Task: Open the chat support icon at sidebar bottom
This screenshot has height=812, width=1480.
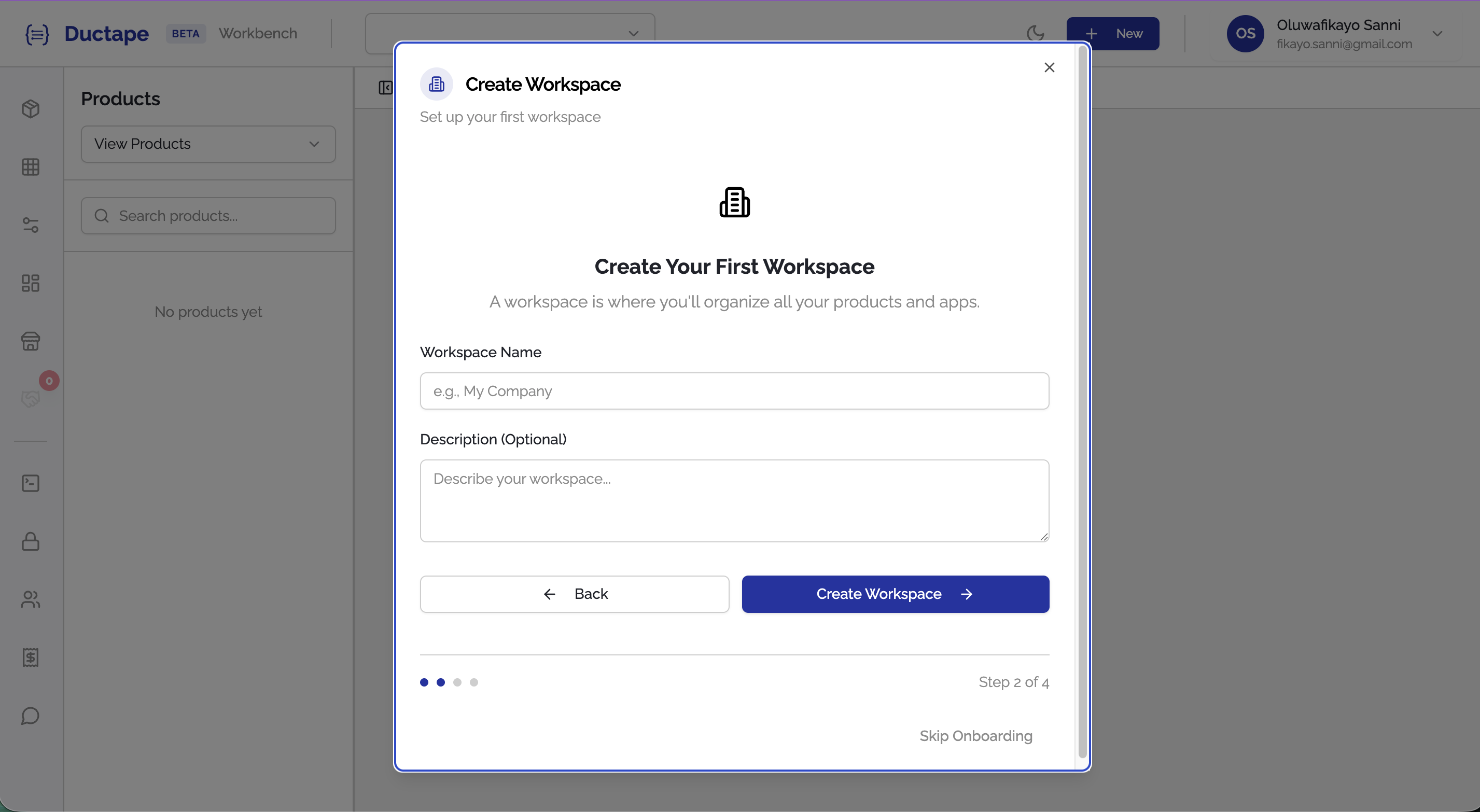Action: 31,716
